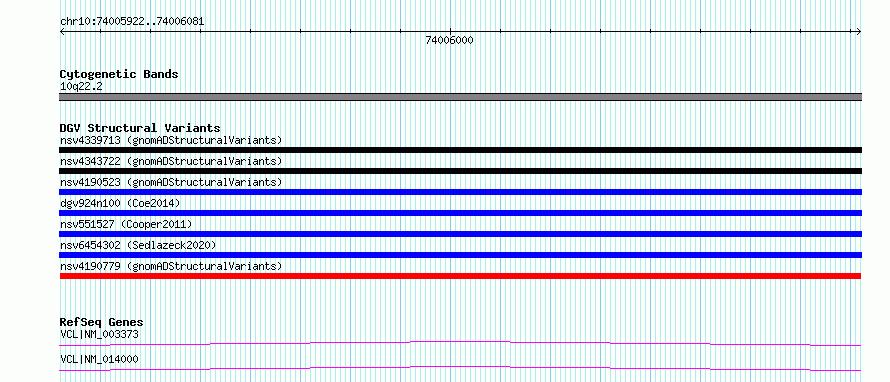Click the left arrowhead of the ruler
The image size is (890, 382).
tap(62, 31)
